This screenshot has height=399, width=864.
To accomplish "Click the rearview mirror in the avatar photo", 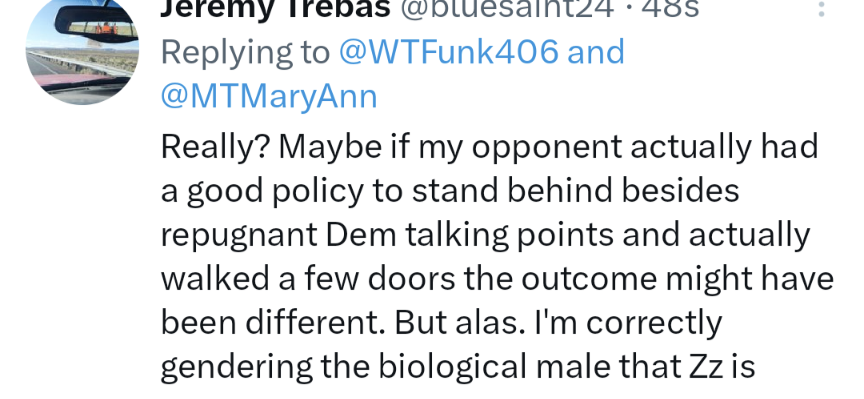I will click(x=96, y=23).
